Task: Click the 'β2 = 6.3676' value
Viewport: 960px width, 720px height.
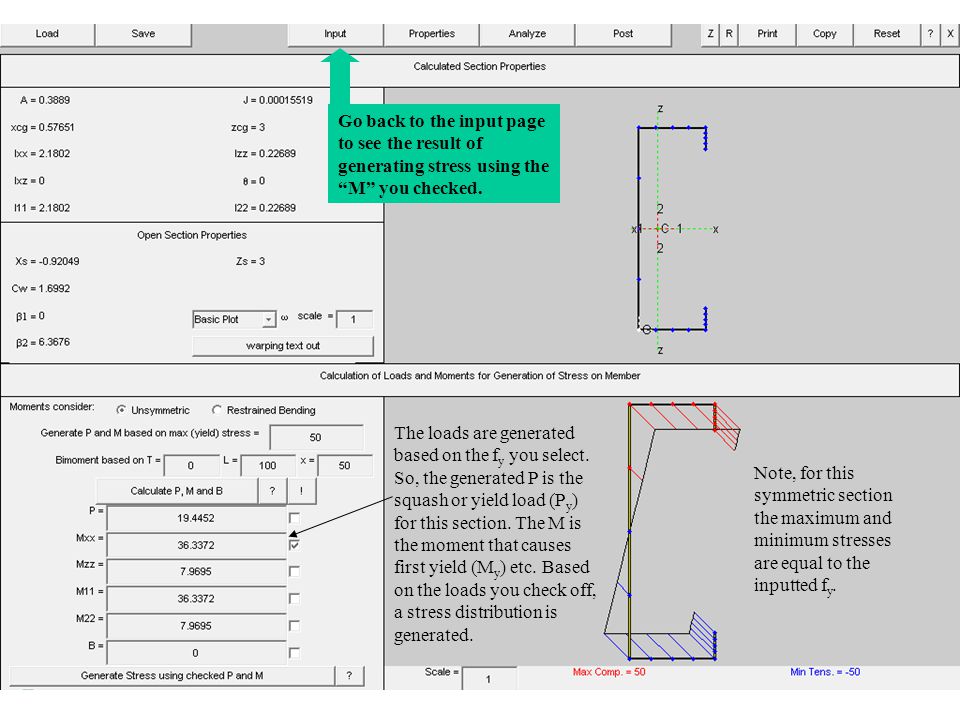Action: [x=43, y=342]
